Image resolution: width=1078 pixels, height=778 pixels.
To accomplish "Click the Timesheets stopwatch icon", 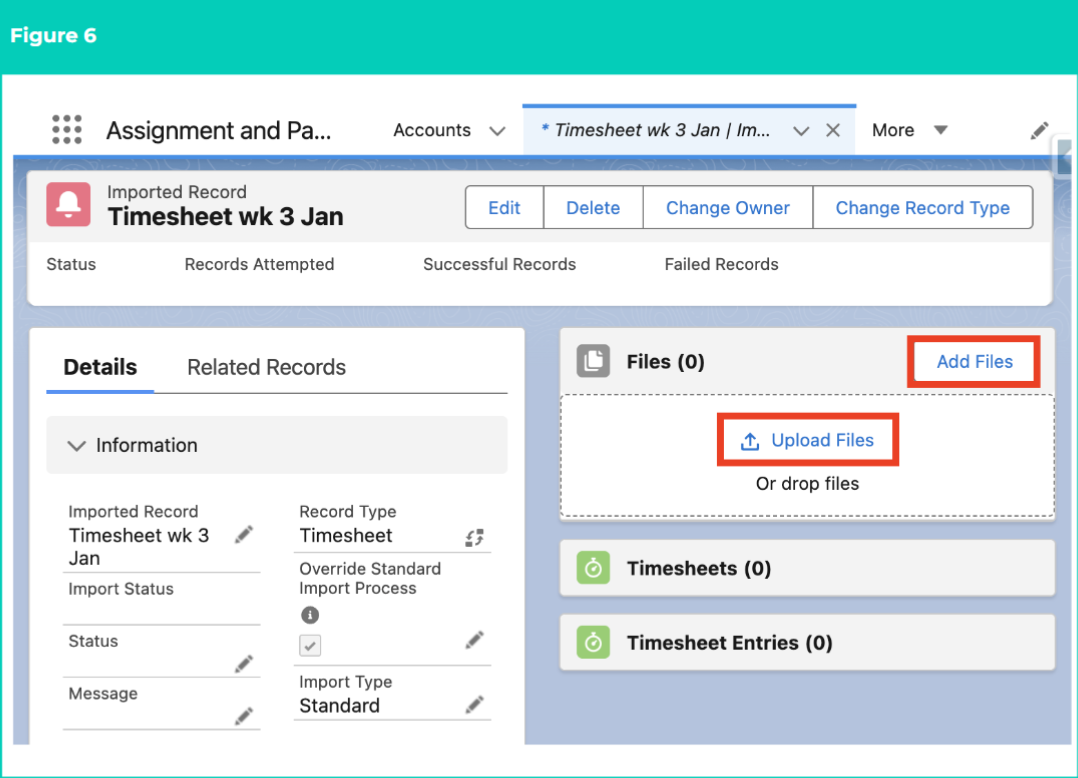I will coord(593,568).
